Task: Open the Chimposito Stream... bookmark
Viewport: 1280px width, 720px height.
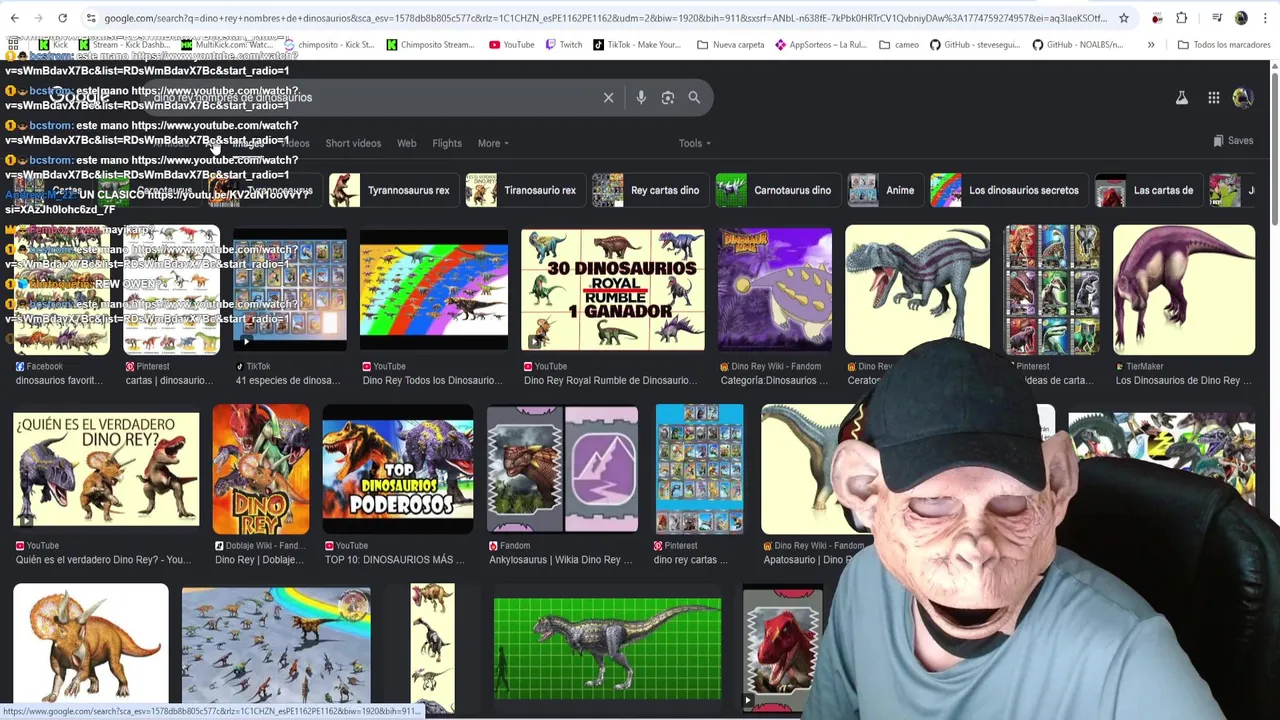Action: pyautogui.click(x=430, y=45)
